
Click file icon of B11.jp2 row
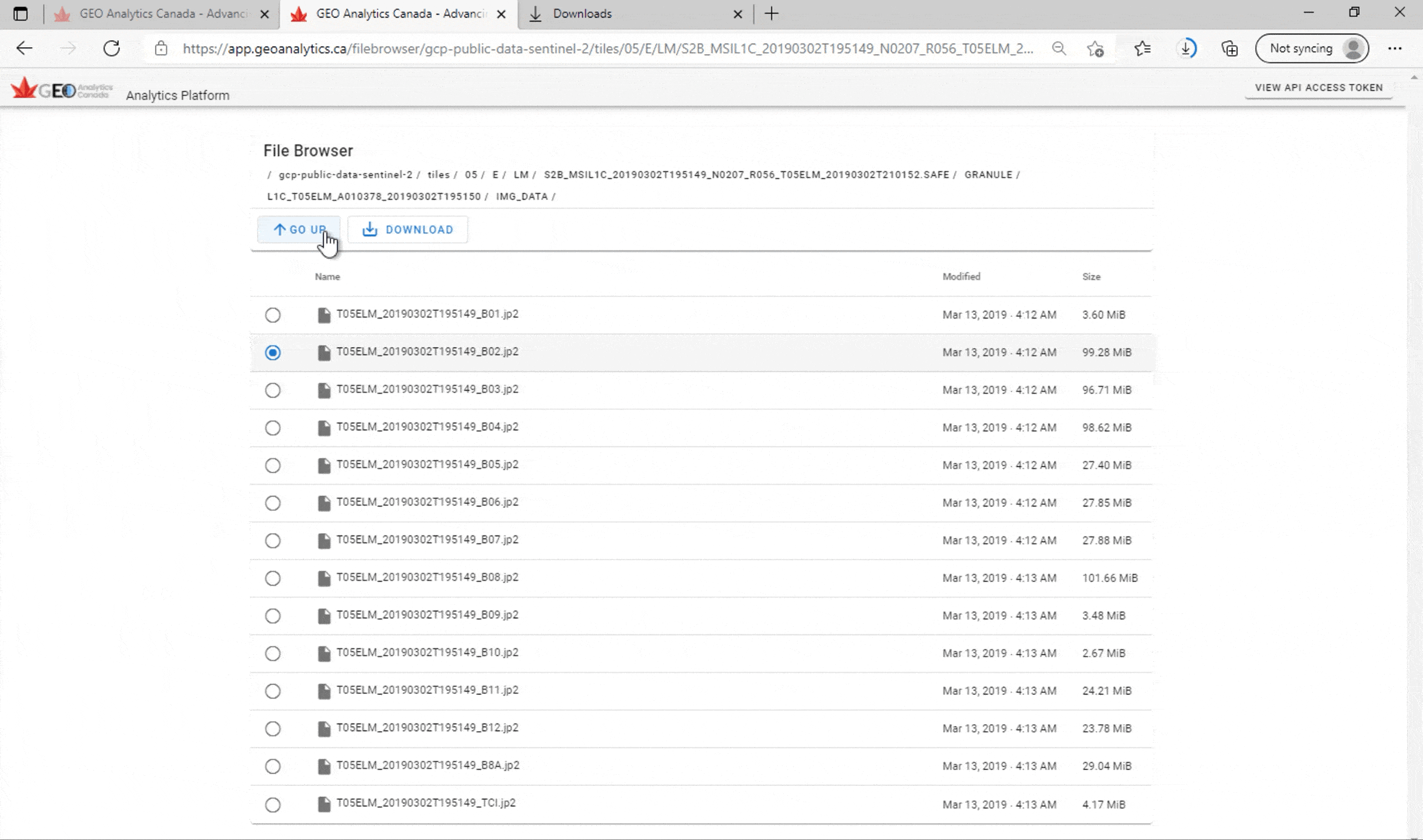click(324, 691)
